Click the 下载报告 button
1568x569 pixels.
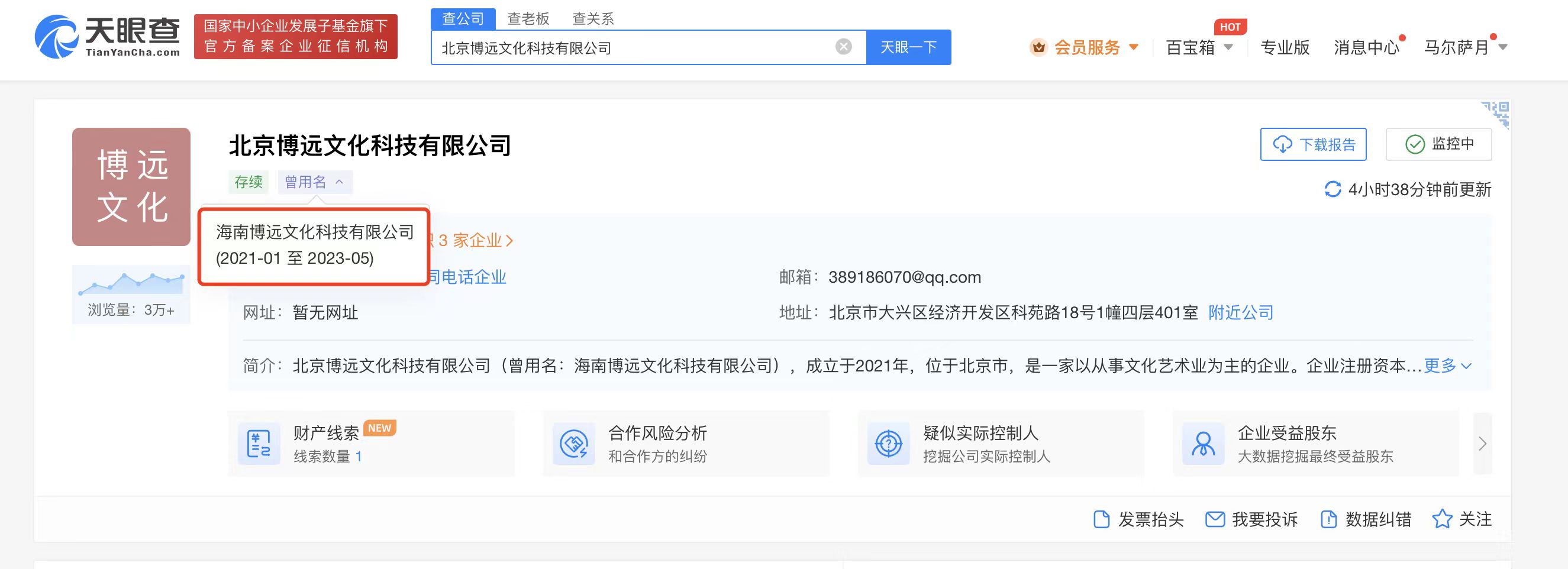coord(1313,144)
